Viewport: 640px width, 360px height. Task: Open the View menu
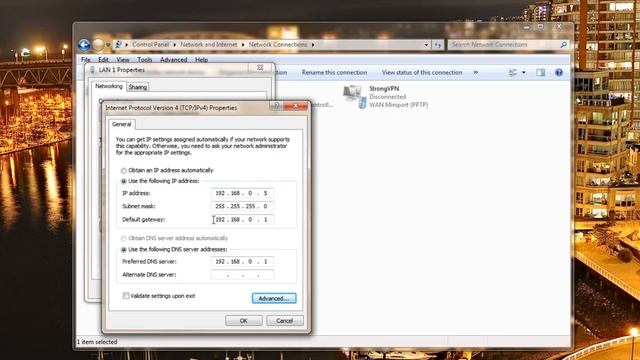(x=122, y=60)
